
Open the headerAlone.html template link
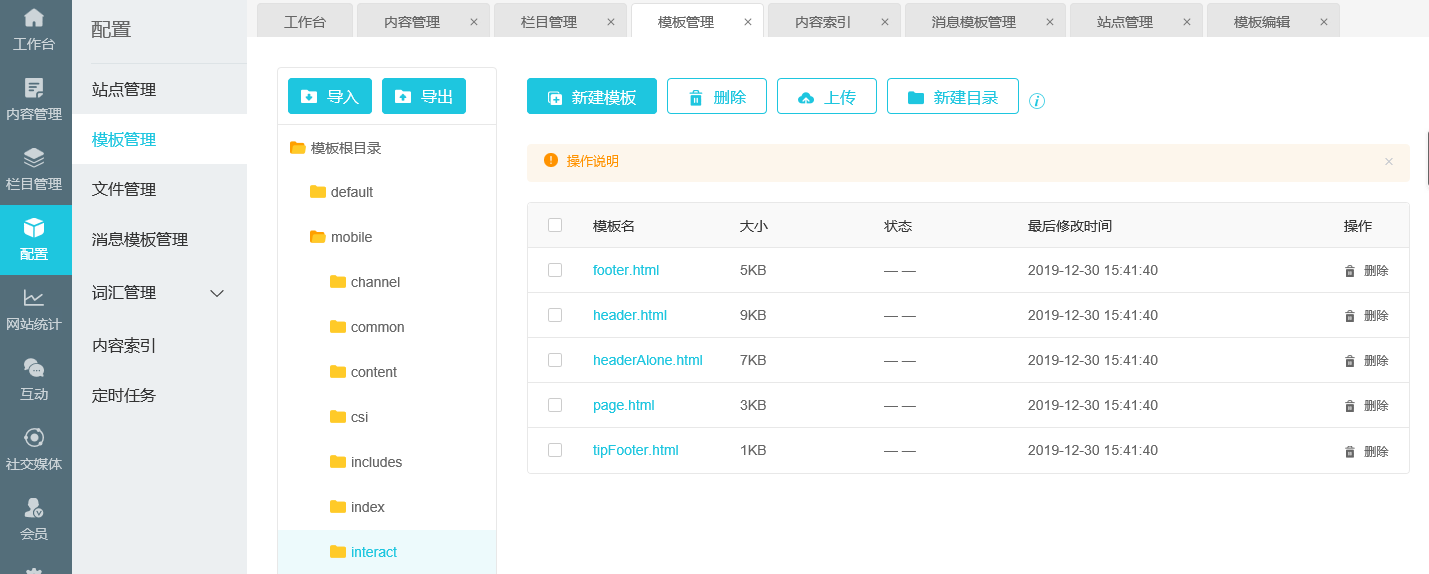(647, 360)
